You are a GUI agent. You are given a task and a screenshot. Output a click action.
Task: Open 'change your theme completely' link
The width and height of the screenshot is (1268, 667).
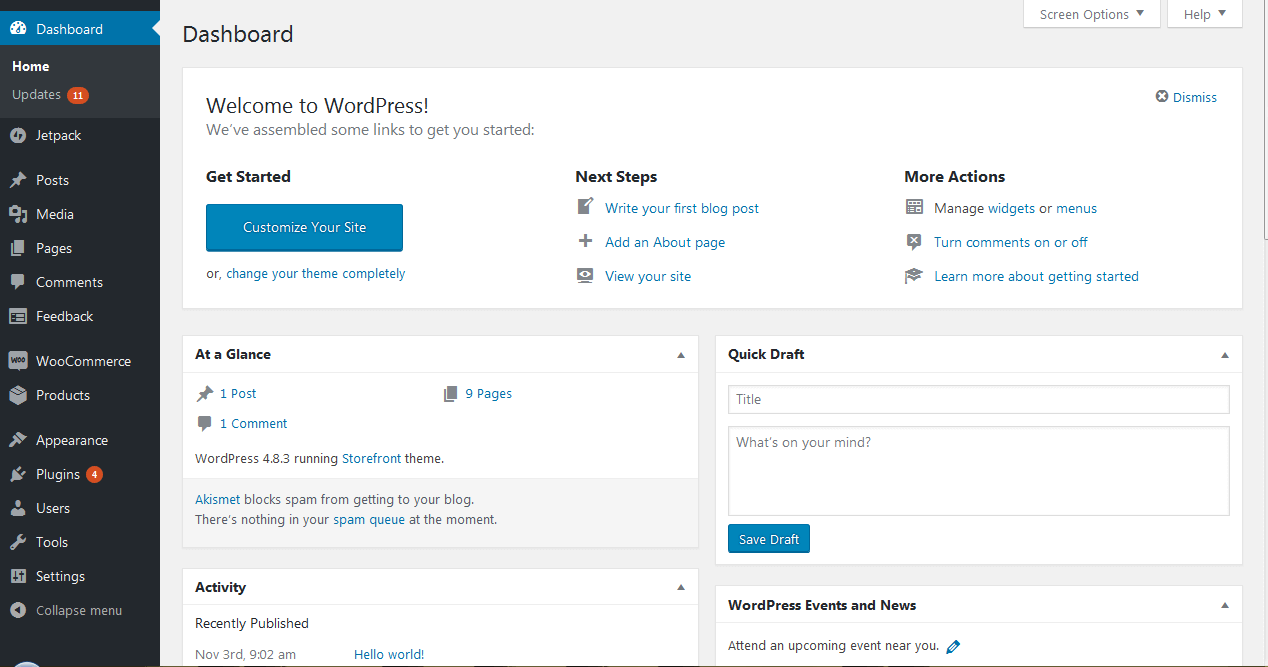[x=316, y=273]
